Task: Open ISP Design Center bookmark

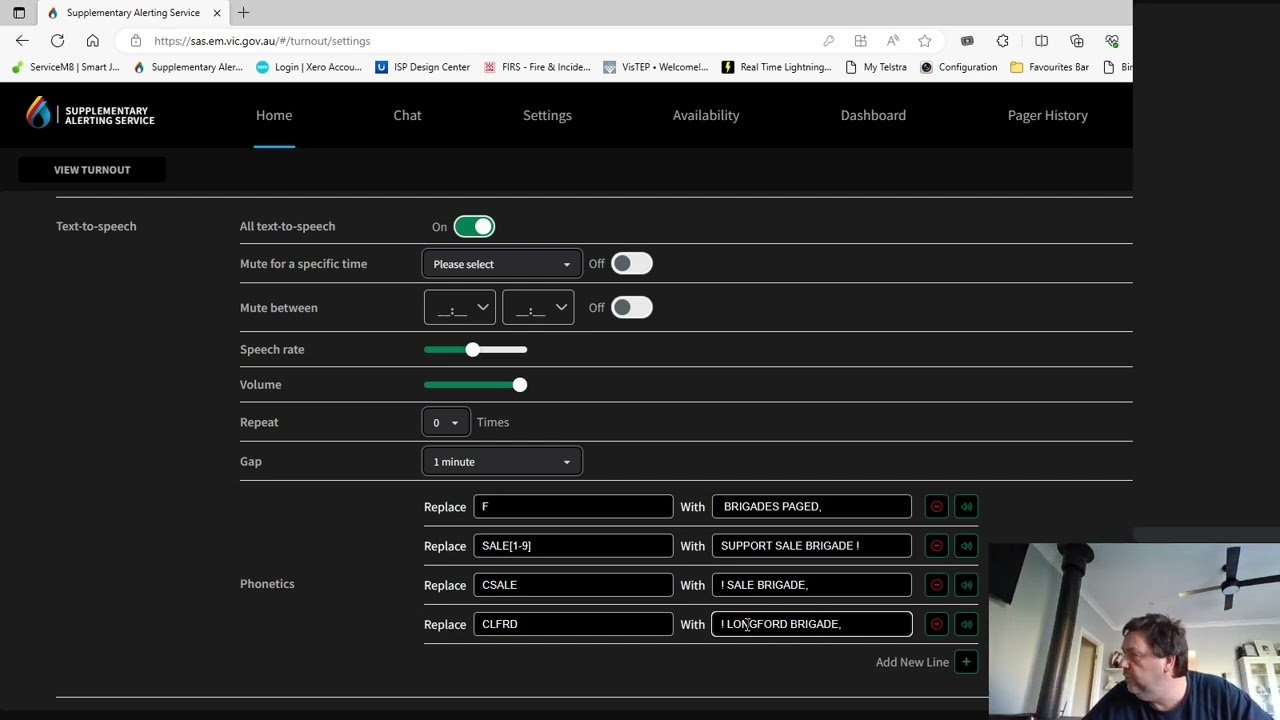Action: click(x=422, y=67)
